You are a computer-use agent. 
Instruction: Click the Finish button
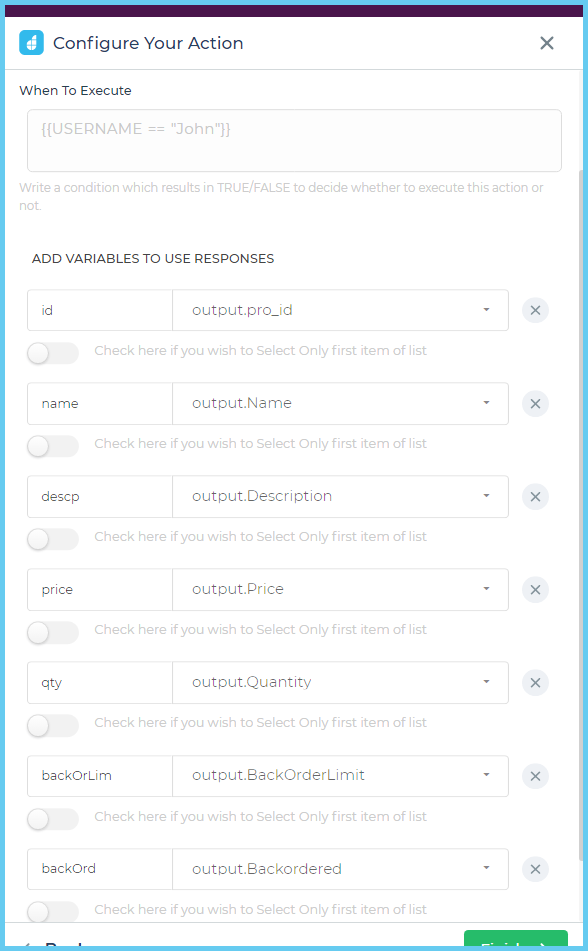coord(516,944)
